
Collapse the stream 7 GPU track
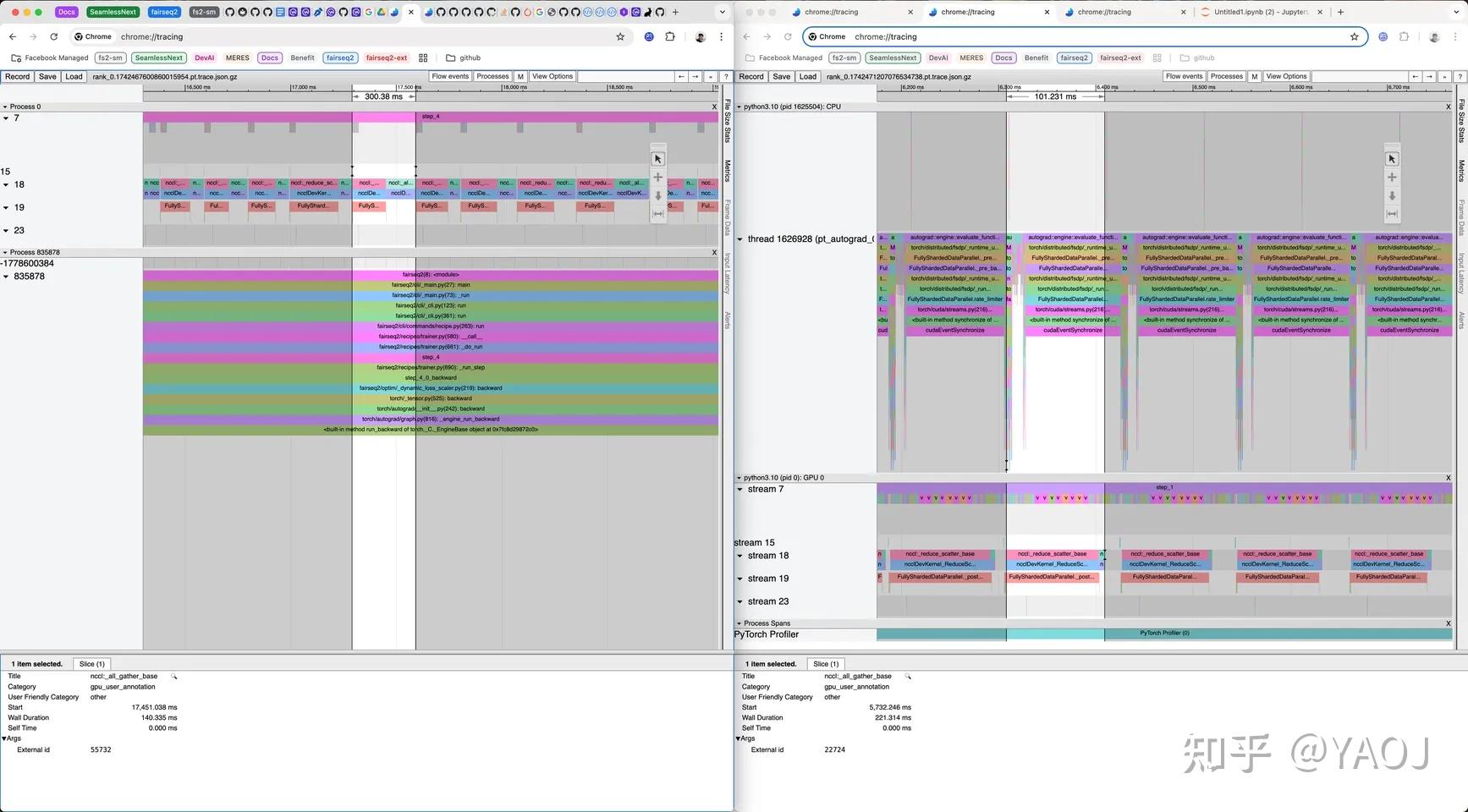[740, 489]
